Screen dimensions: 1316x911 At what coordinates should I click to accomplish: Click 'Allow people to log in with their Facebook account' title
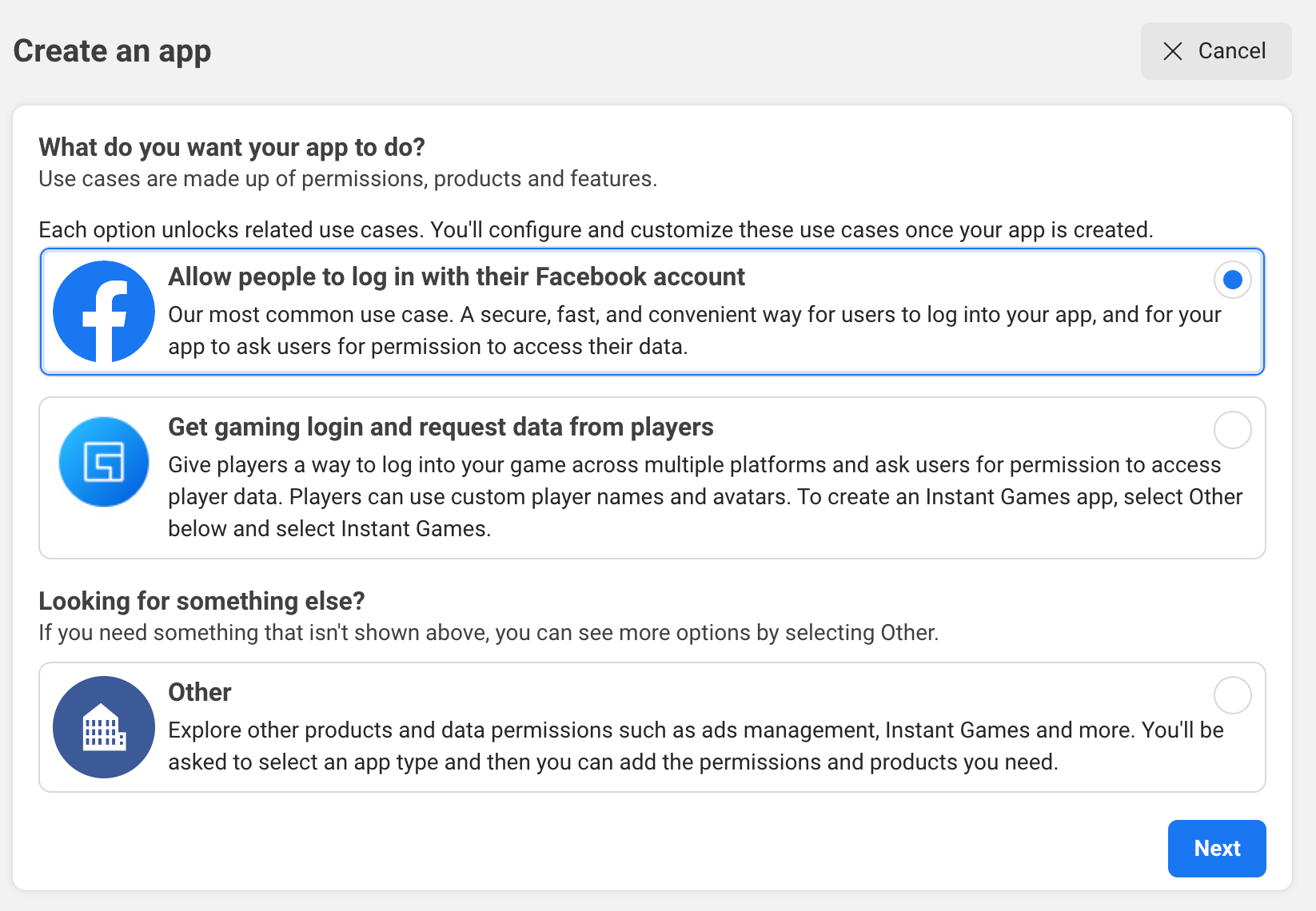tap(457, 276)
